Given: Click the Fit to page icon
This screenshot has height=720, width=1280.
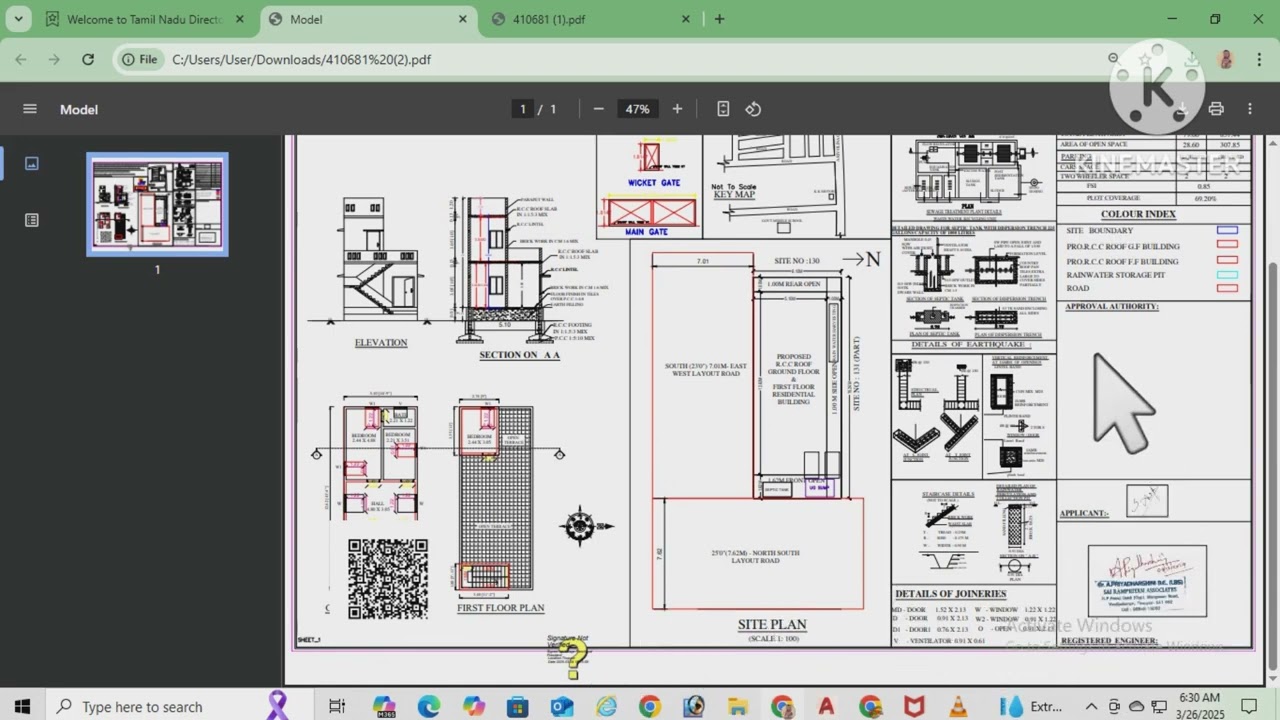Looking at the screenshot, I should (723, 109).
